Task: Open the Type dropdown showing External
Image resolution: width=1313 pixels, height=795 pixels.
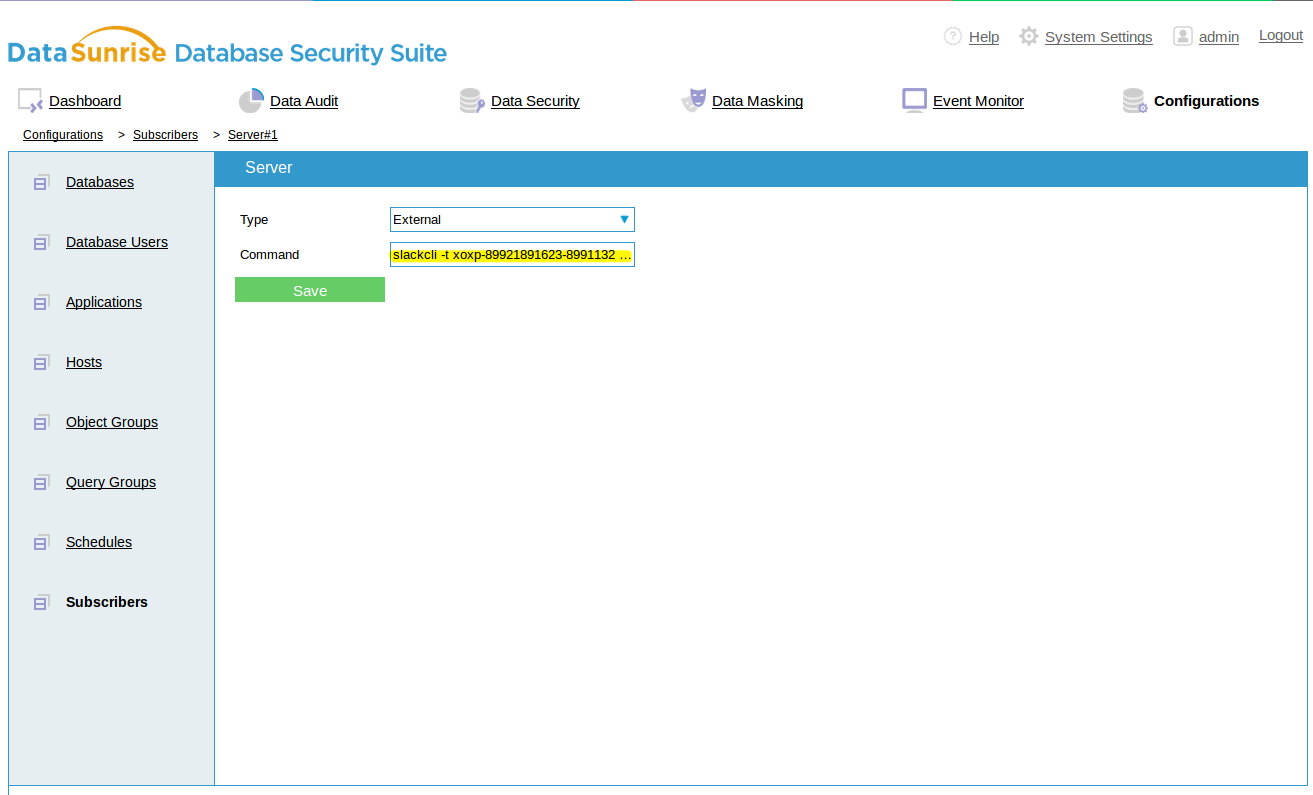Action: point(512,220)
